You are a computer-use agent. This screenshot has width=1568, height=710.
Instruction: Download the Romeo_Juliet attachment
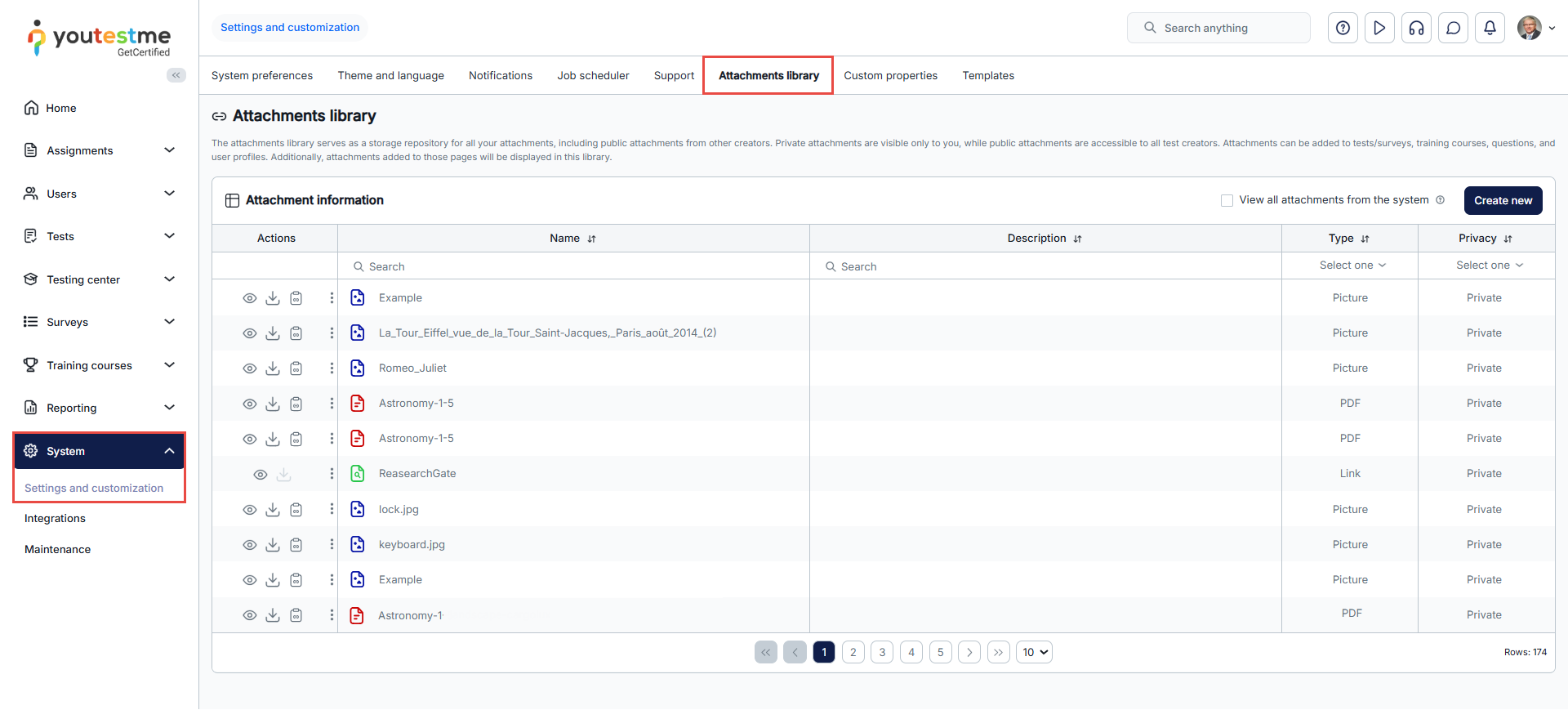pyautogui.click(x=273, y=368)
